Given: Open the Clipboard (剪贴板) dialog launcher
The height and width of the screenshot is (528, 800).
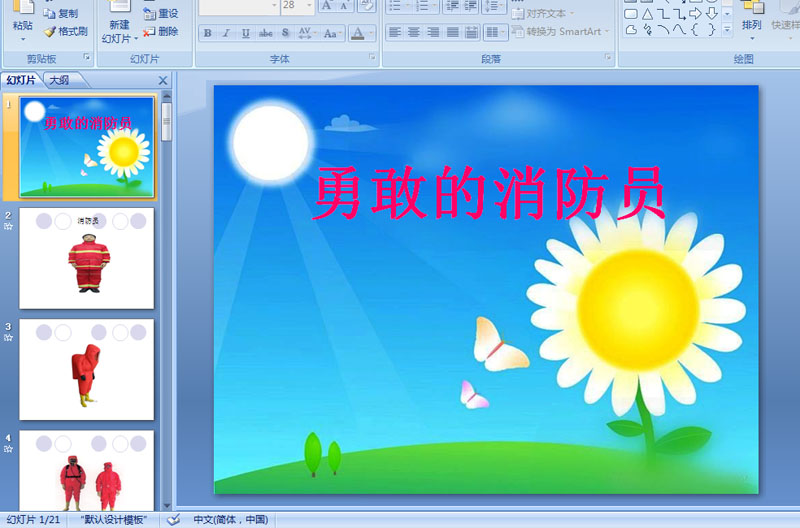Looking at the screenshot, I should coord(87,58).
